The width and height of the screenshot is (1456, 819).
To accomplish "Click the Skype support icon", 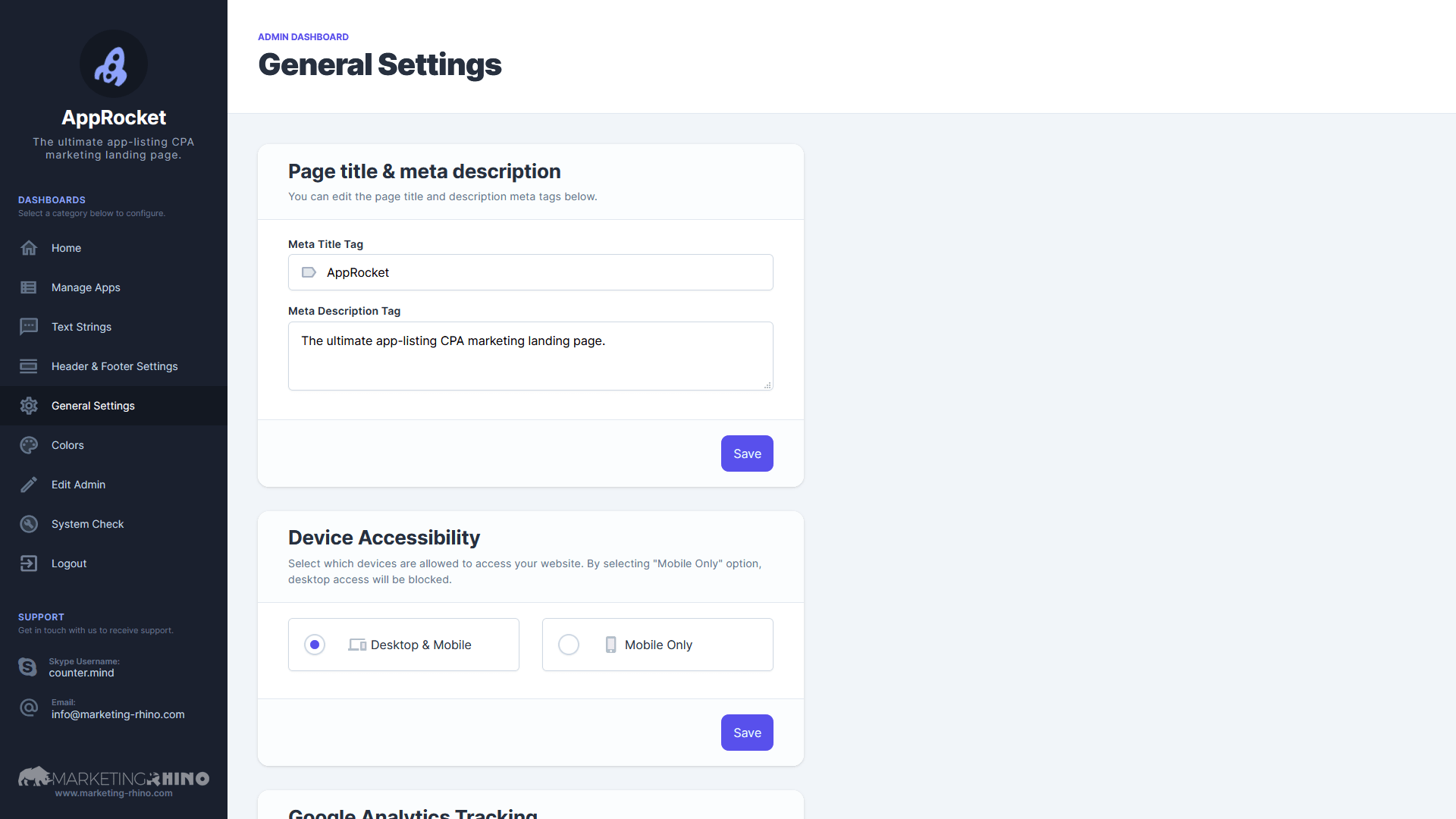I will point(28,667).
